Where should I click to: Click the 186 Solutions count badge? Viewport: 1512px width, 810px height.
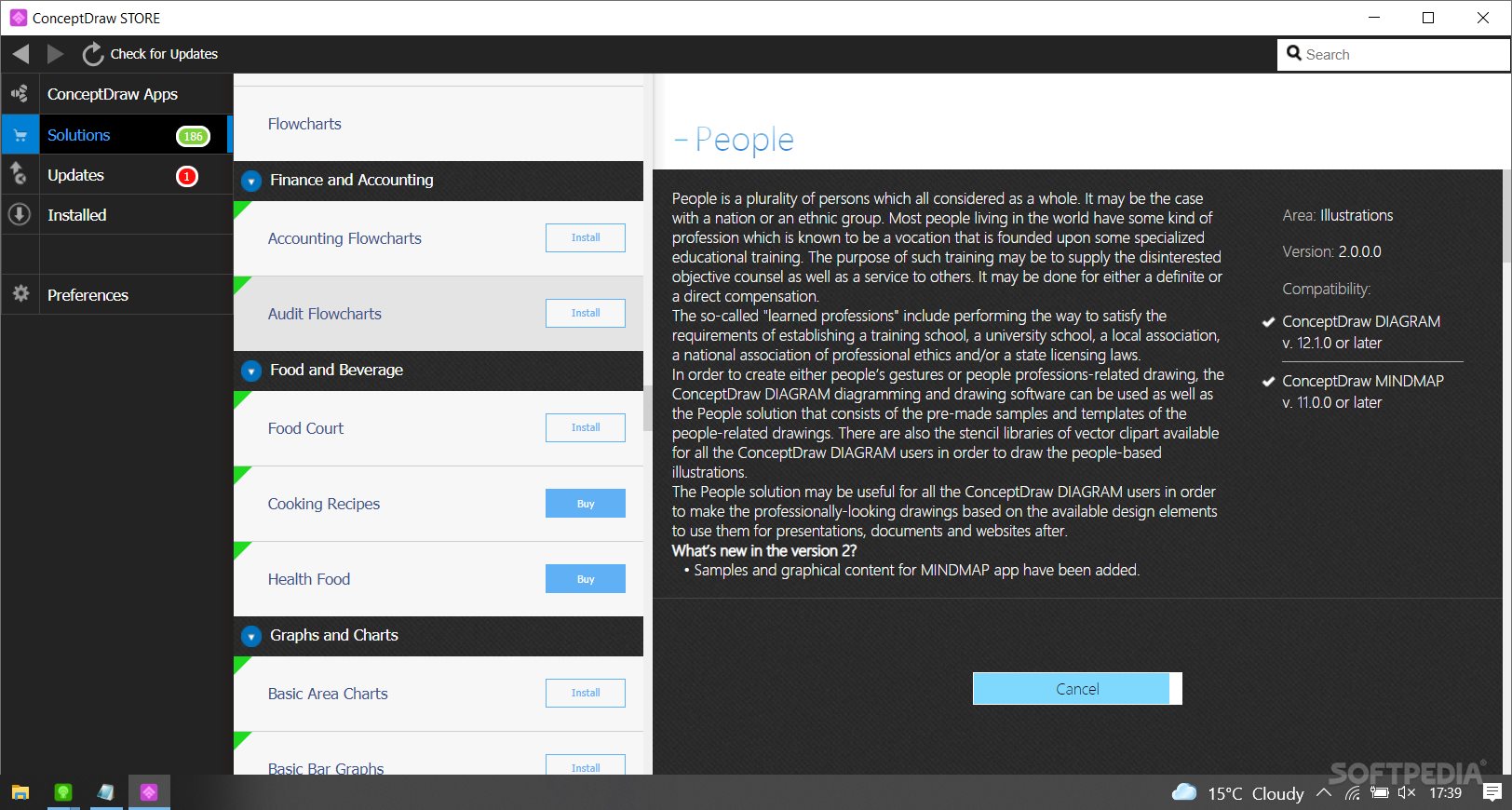coord(193,136)
